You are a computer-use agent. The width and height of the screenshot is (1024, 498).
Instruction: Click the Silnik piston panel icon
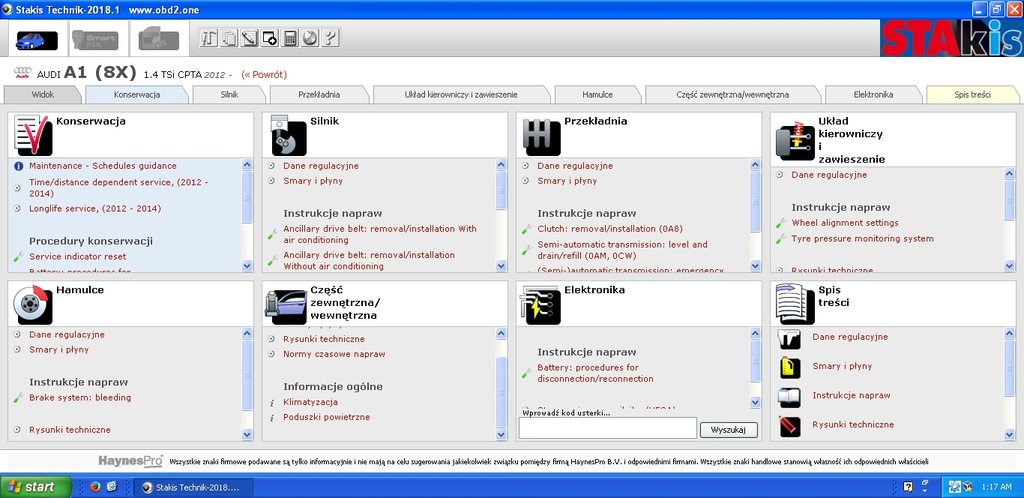[289, 136]
